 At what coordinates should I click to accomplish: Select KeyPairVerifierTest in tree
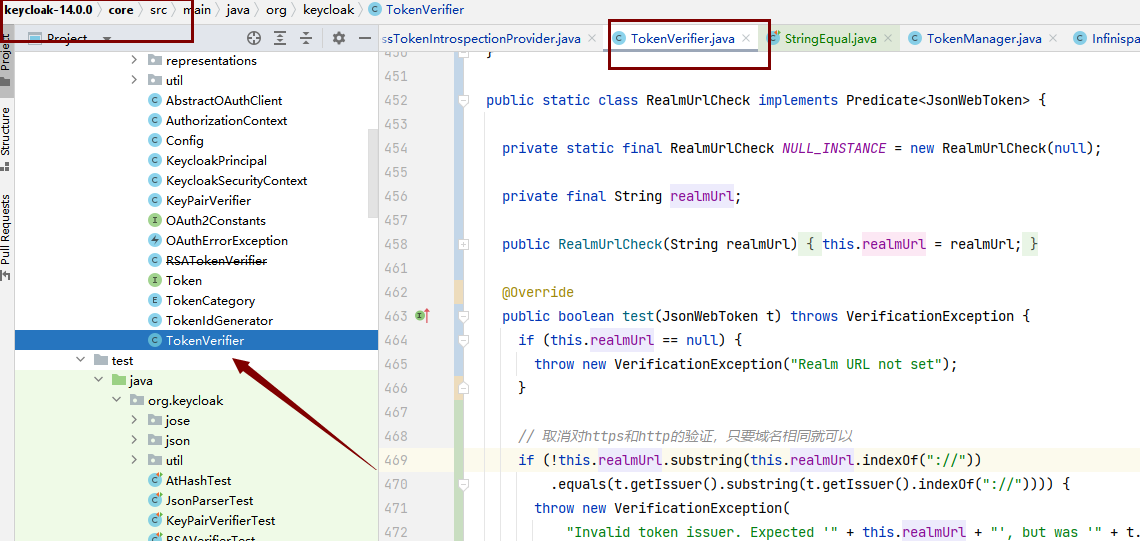point(220,521)
